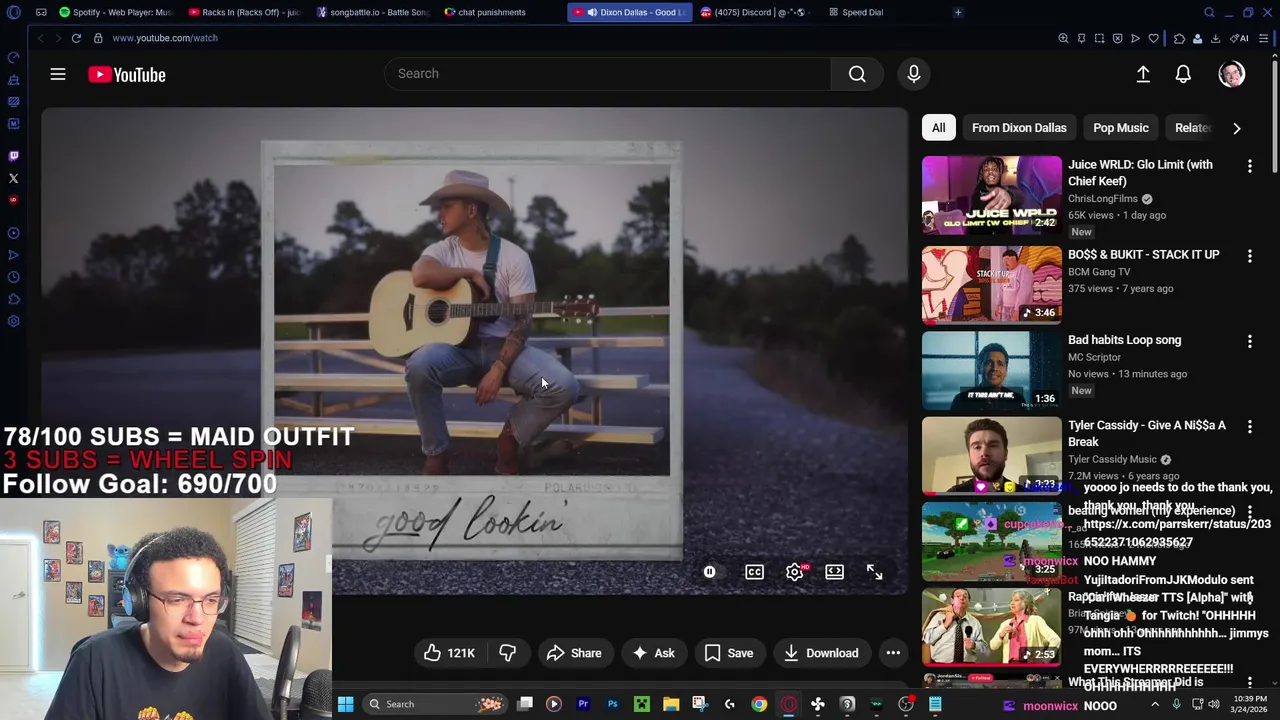Viewport: 1280px width, 720px height.
Task: Pause the video with the player button
Action: (x=709, y=572)
